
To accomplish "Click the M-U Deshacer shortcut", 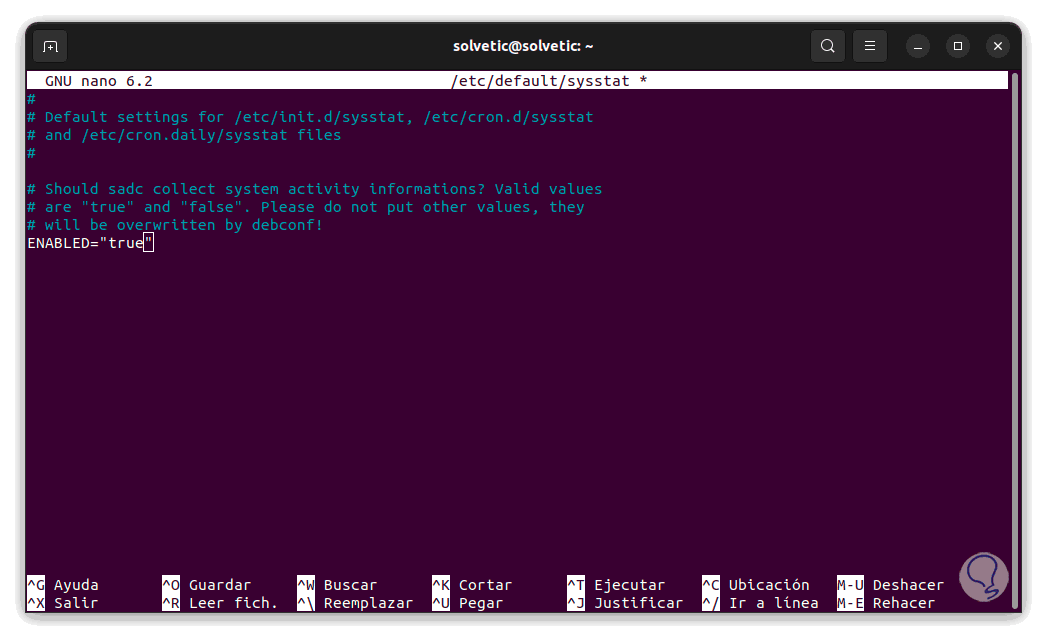I will (x=891, y=585).
